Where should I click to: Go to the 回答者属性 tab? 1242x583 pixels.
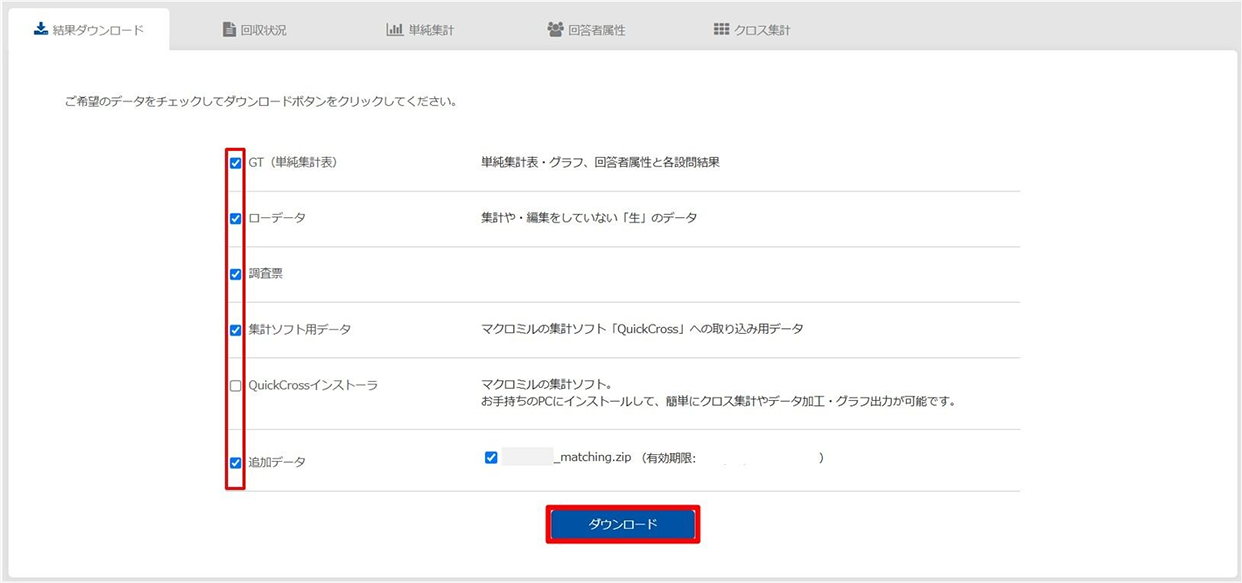pyautogui.click(x=586, y=30)
